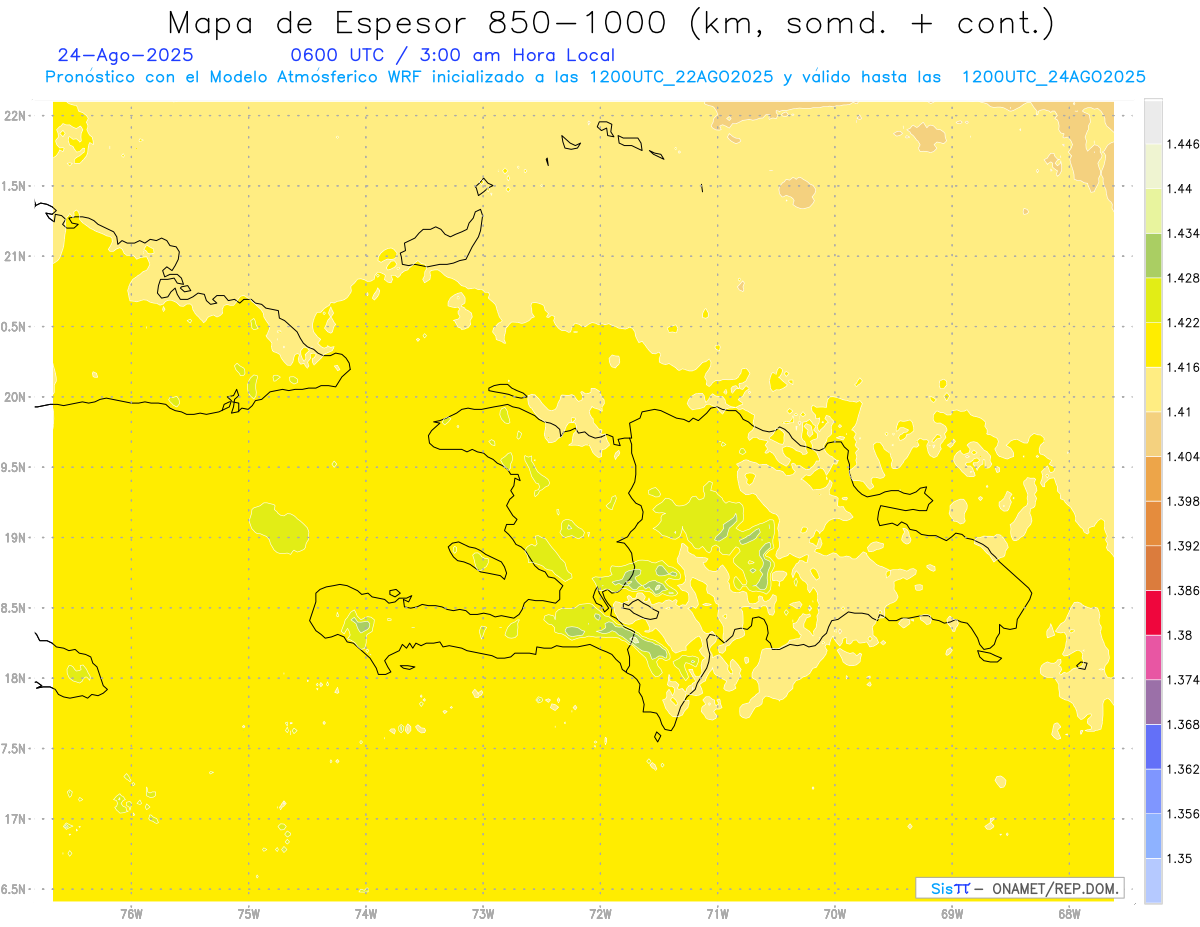1200x927 pixels.
Task: Select the date text '24-Ago-2025'
Action: tap(126, 56)
